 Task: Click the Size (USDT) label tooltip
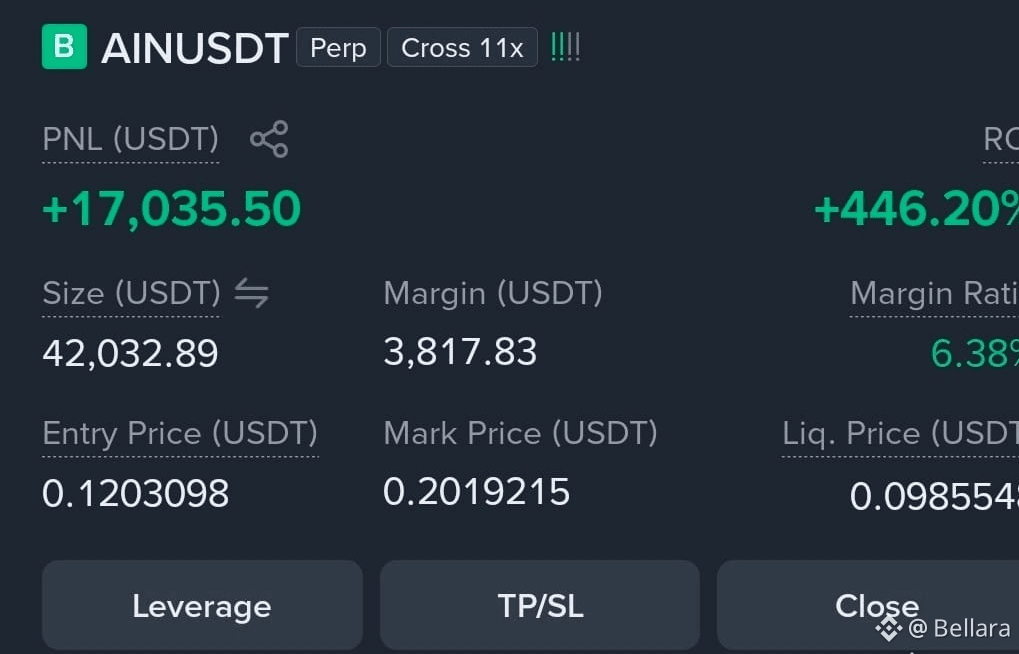(131, 293)
